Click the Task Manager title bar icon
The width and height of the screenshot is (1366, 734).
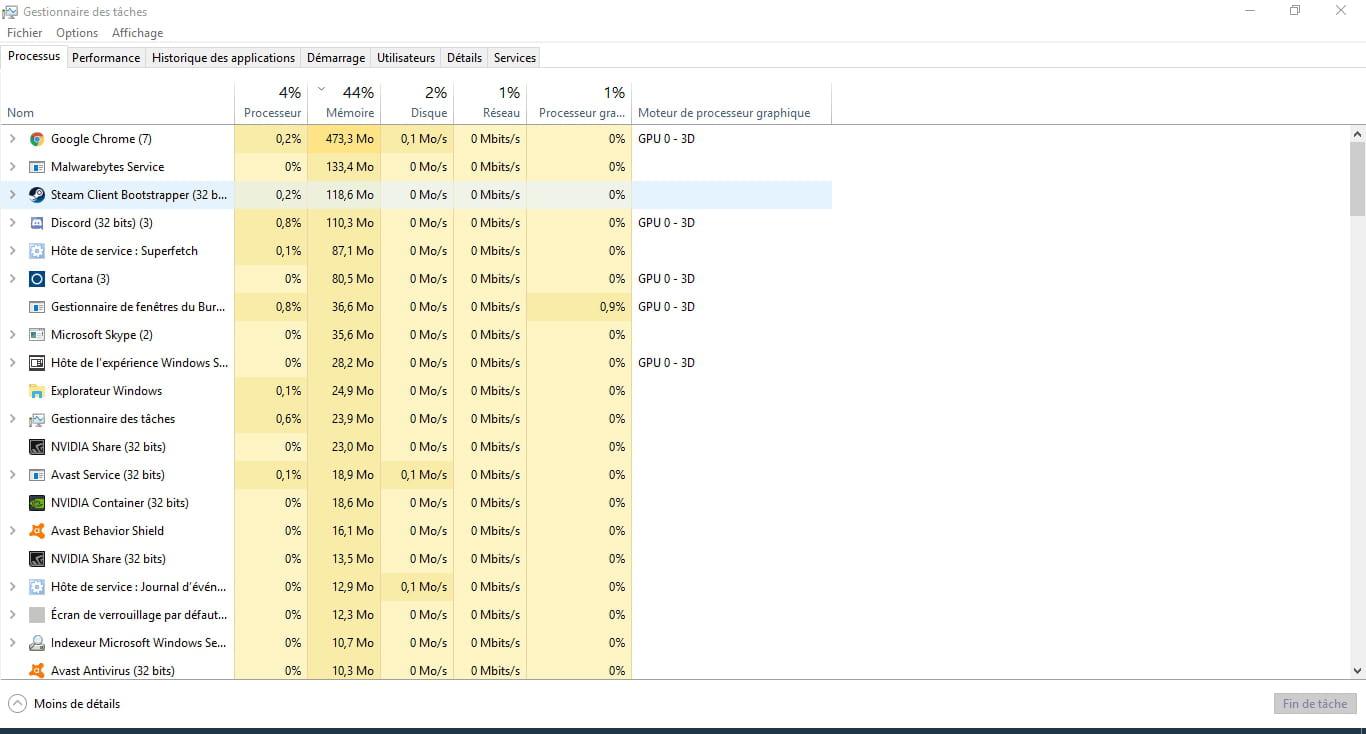pyautogui.click(x=11, y=12)
